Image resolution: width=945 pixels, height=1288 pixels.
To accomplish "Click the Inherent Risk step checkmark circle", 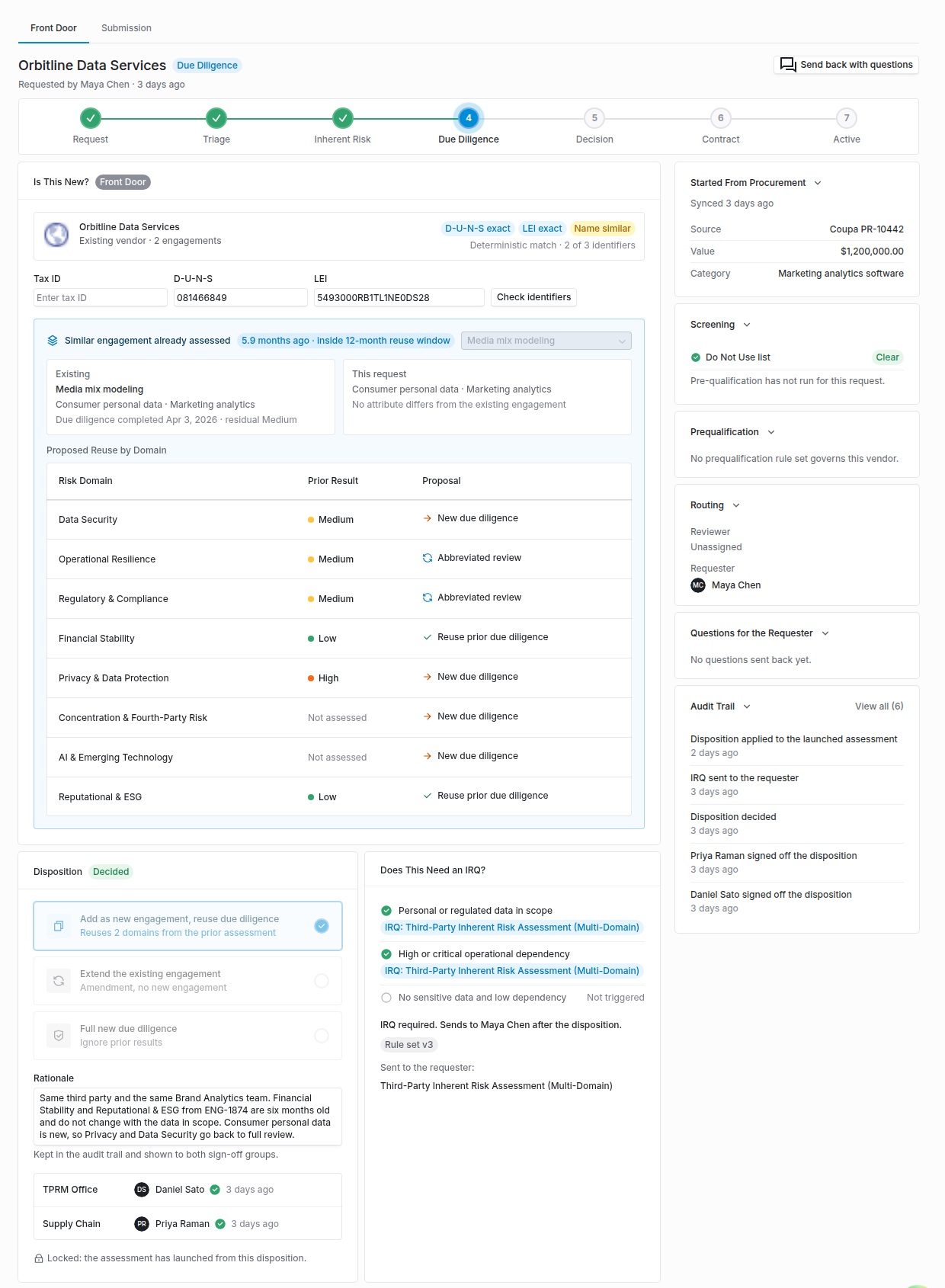I will coord(343,118).
